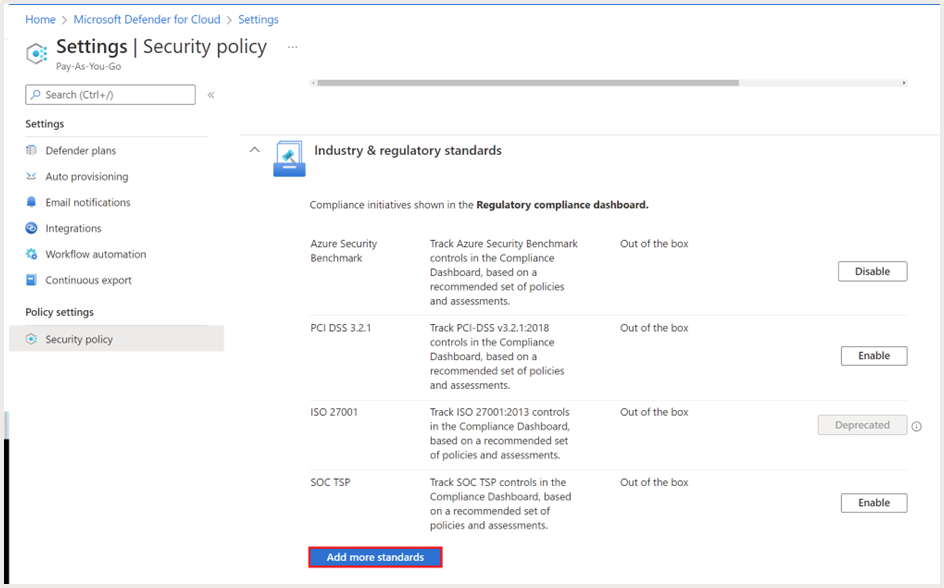Click the Workflow automation icon
The width and height of the screenshot is (944, 588).
[x=32, y=254]
